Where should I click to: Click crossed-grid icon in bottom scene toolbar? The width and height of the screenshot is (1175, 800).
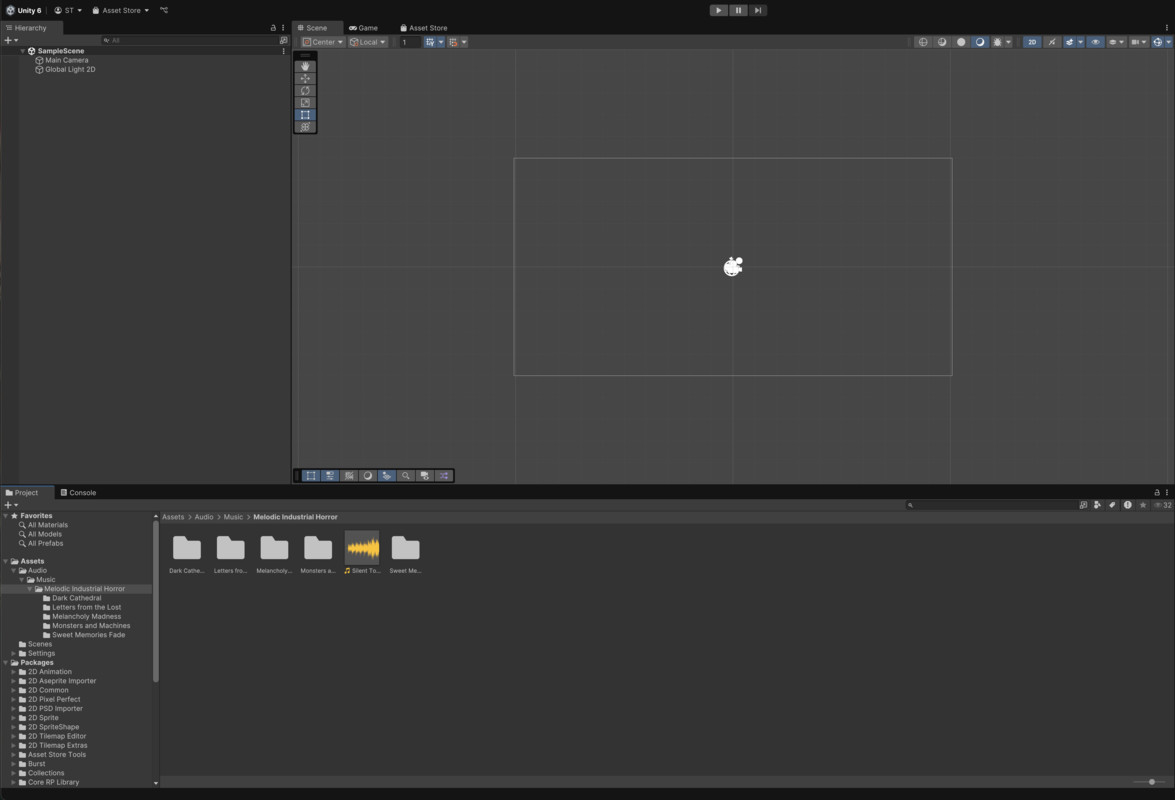(348, 476)
